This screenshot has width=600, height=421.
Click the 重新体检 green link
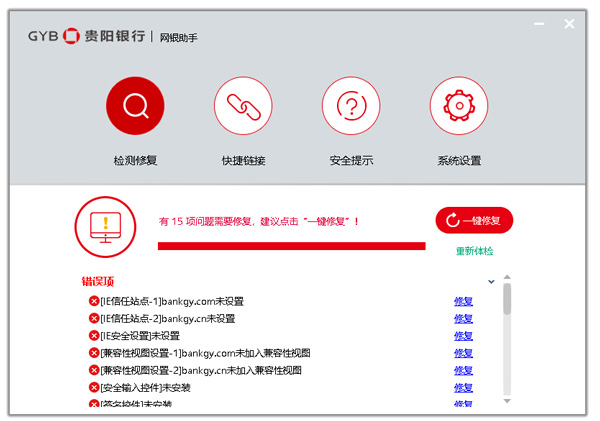click(x=474, y=251)
